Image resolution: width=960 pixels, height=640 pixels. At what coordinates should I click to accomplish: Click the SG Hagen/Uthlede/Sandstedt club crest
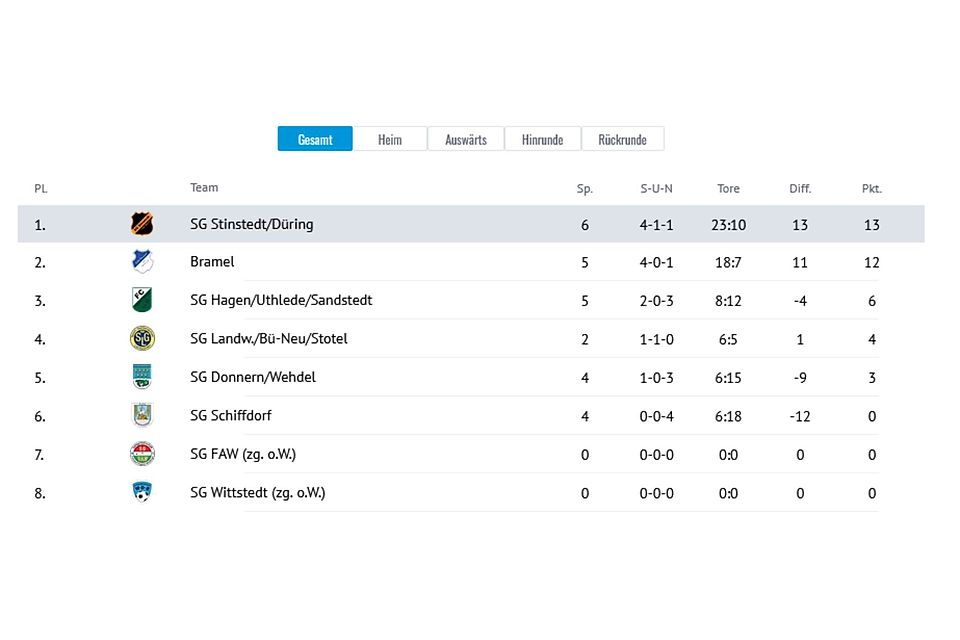142,299
